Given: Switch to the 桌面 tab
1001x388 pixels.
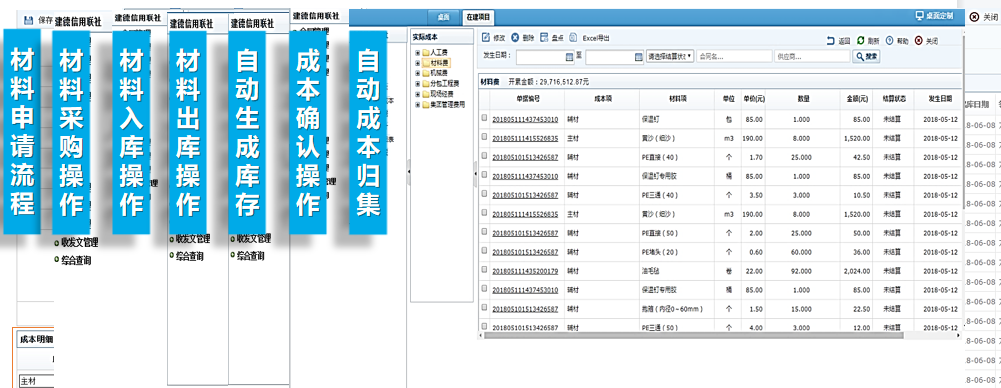Looking at the screenshot, I should coord(444,17).
